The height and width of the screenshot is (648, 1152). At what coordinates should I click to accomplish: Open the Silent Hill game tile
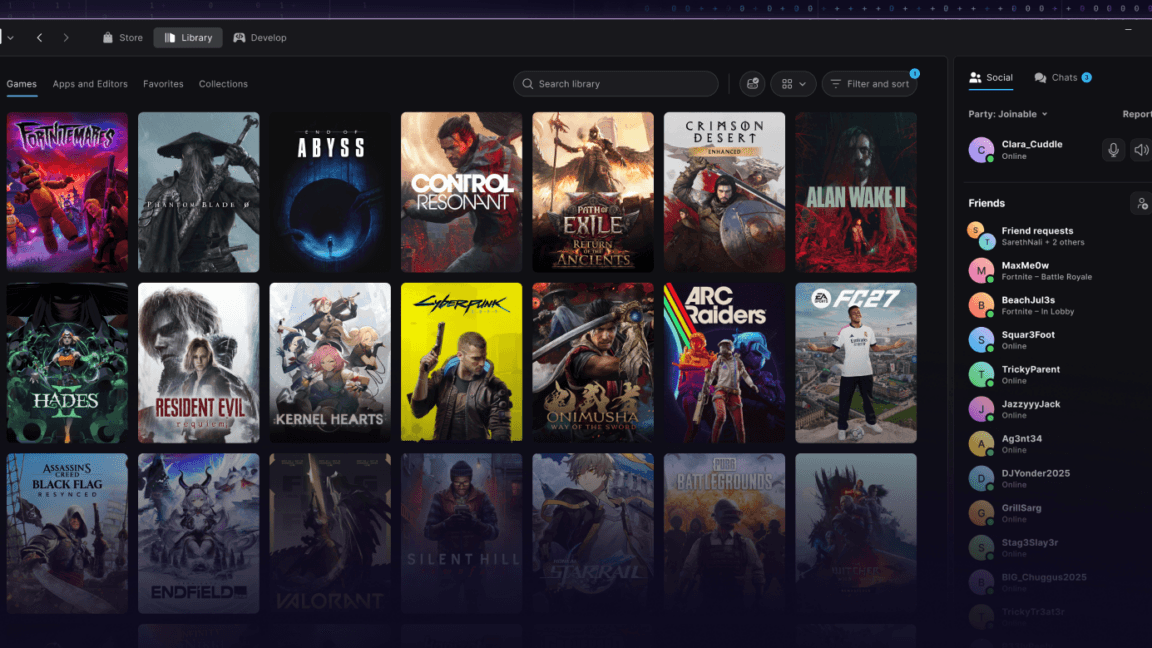[461, 533]
